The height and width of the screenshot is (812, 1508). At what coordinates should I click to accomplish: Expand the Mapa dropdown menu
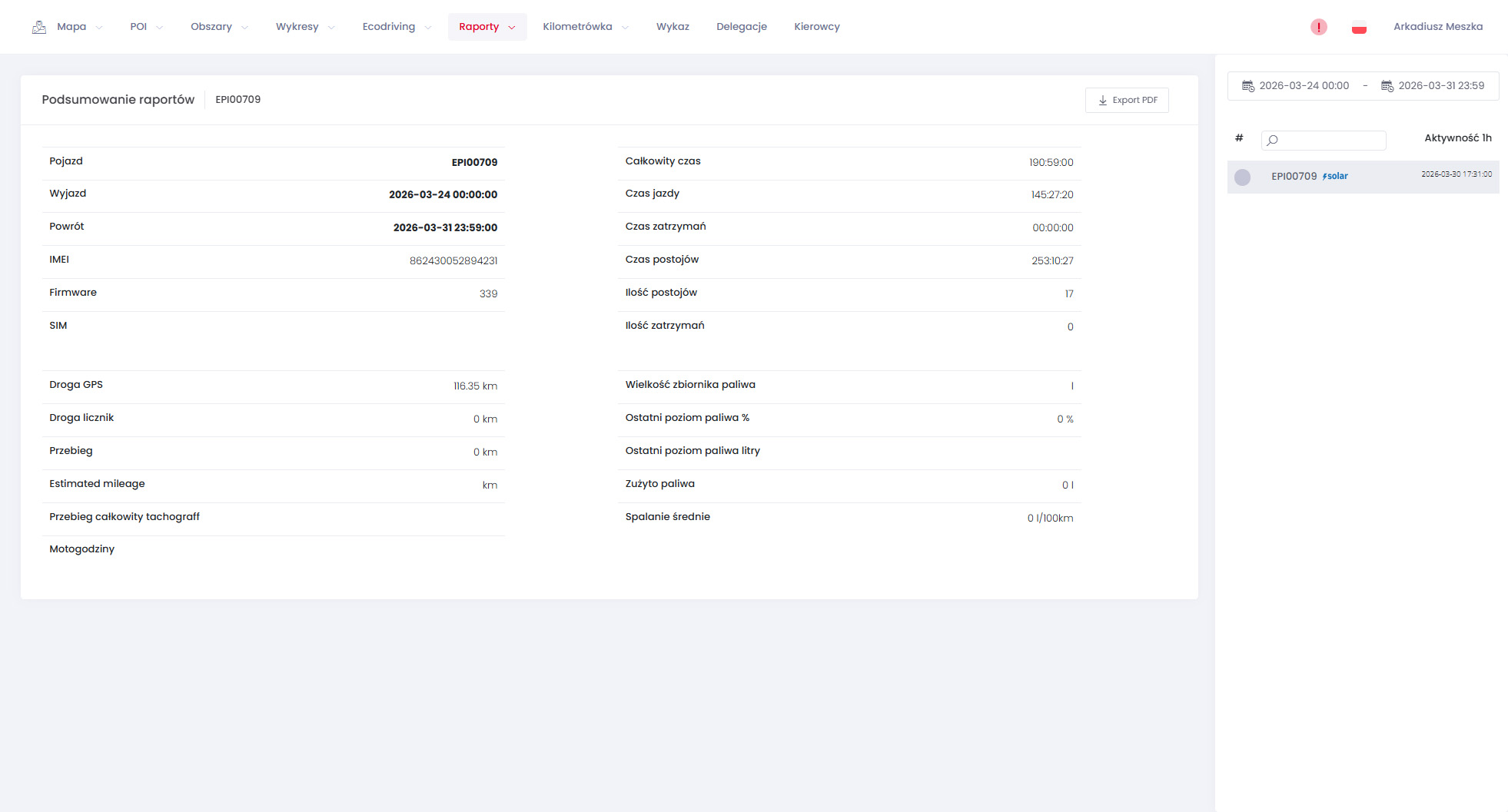(71, 27)
